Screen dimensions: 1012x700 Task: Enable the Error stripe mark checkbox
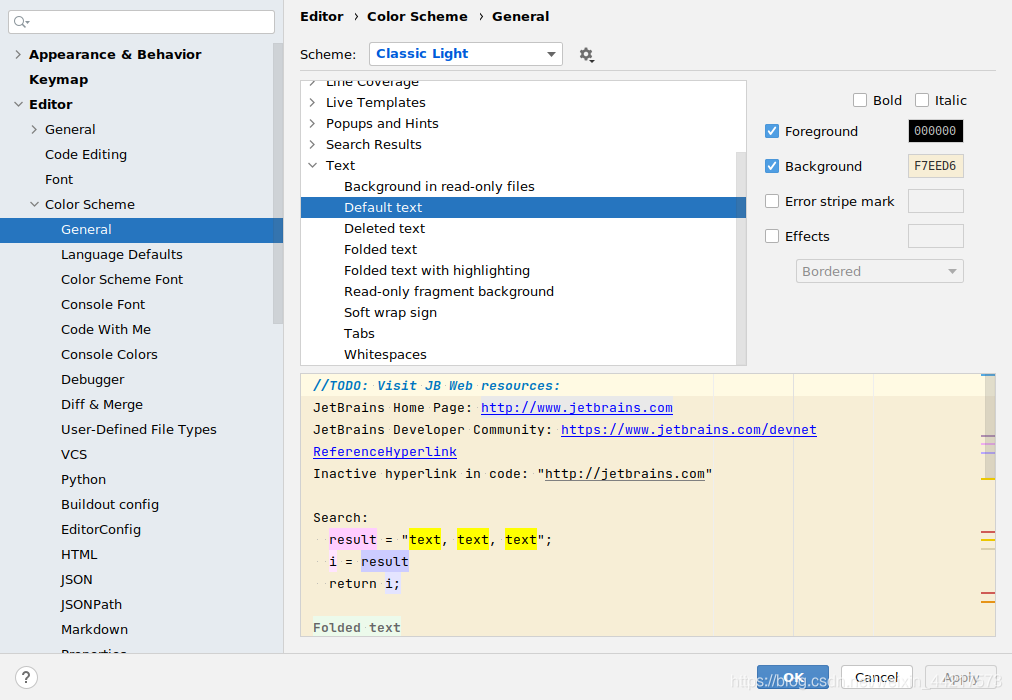tap(772, 201)
